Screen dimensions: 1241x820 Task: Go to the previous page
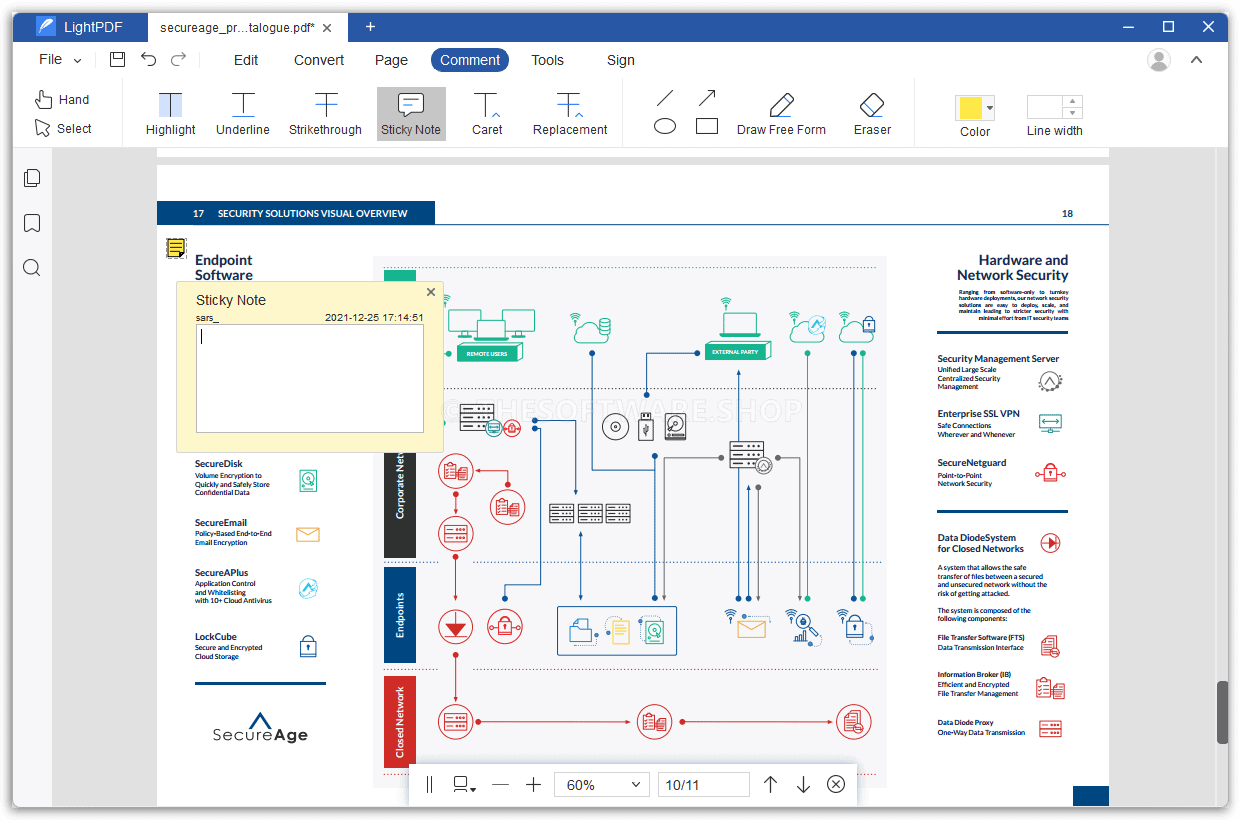[x=770, y=785]
